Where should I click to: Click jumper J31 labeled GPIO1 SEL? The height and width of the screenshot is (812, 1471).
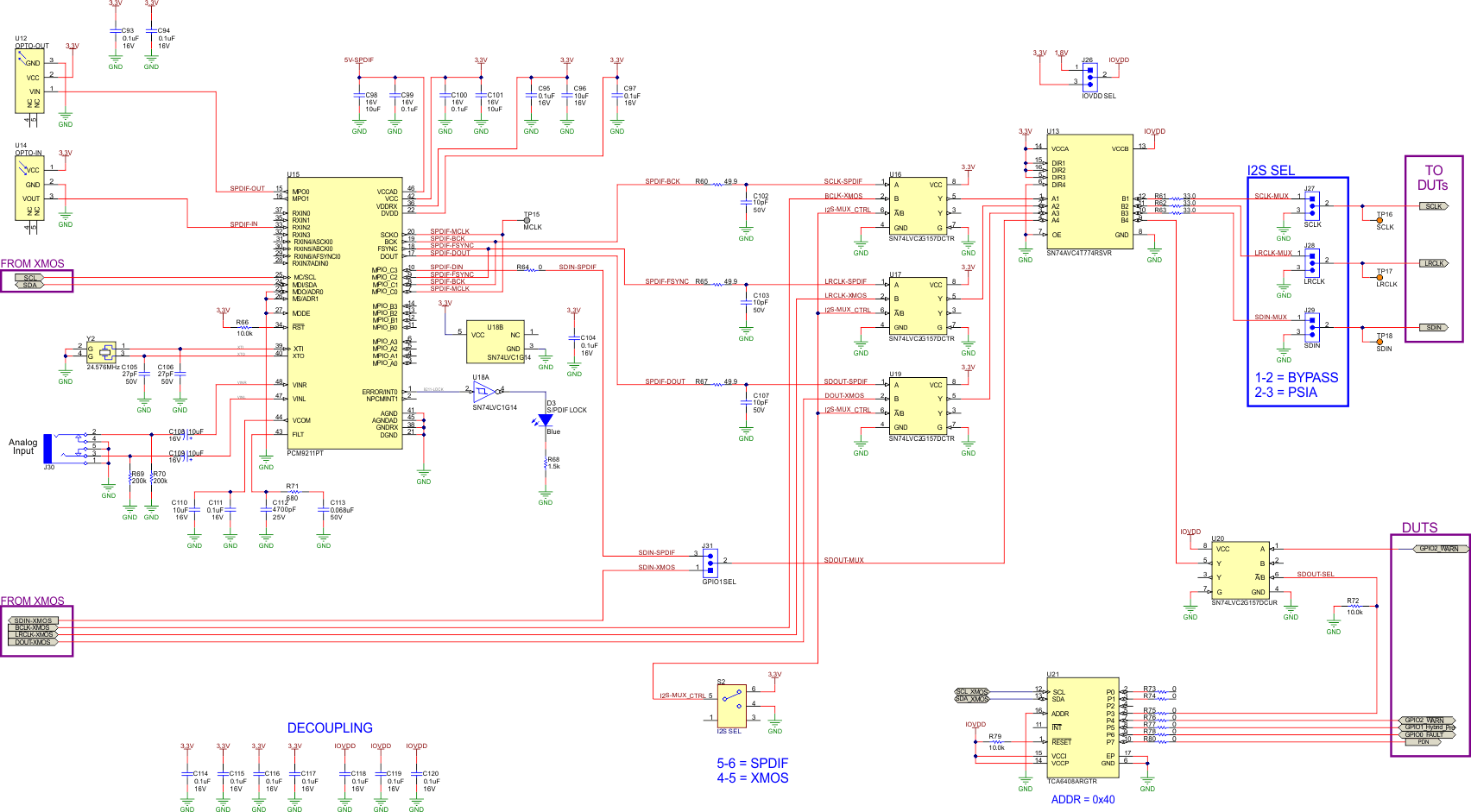tap(710, 561)
